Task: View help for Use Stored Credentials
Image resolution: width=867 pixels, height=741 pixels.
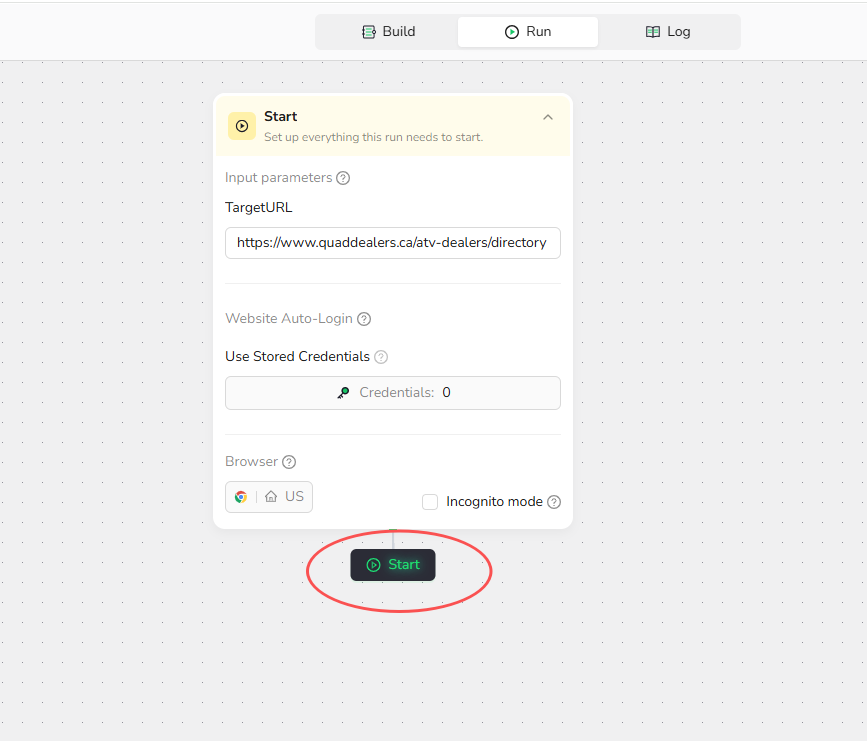Action: pos(381,357)
